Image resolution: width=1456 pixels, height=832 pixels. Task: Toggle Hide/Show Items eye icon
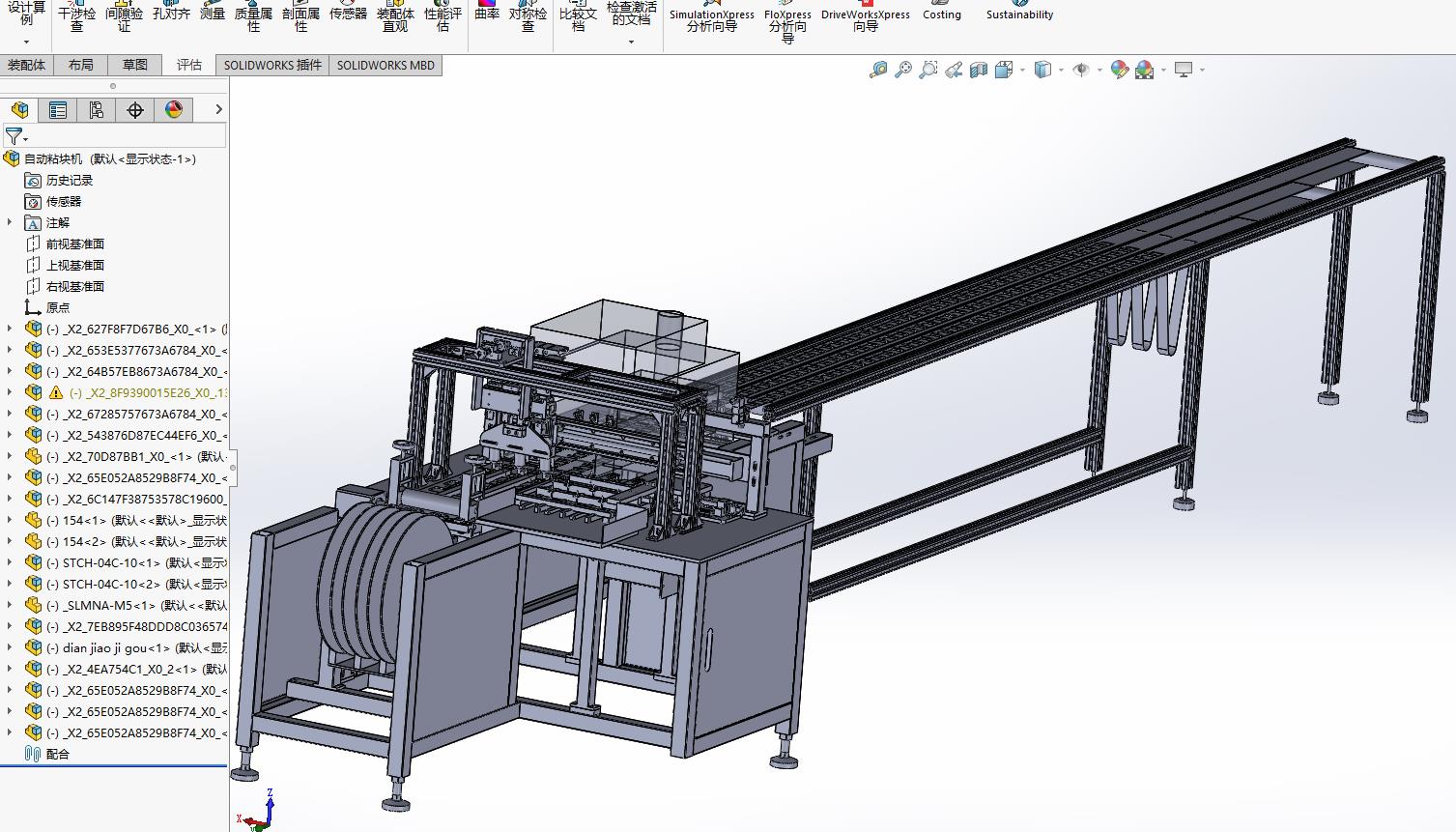click(x=1081, y=70)
